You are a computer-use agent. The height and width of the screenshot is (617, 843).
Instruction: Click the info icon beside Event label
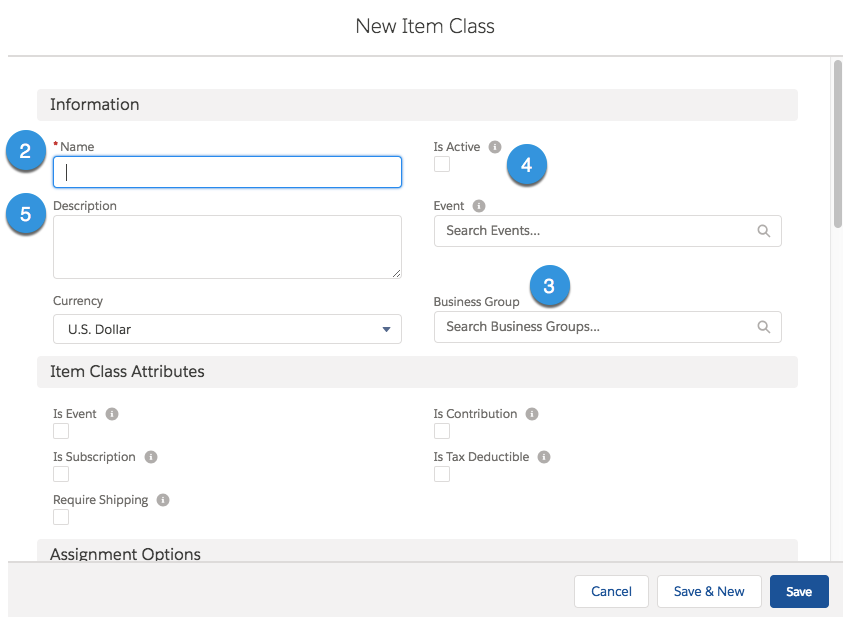tap(478, 206)
